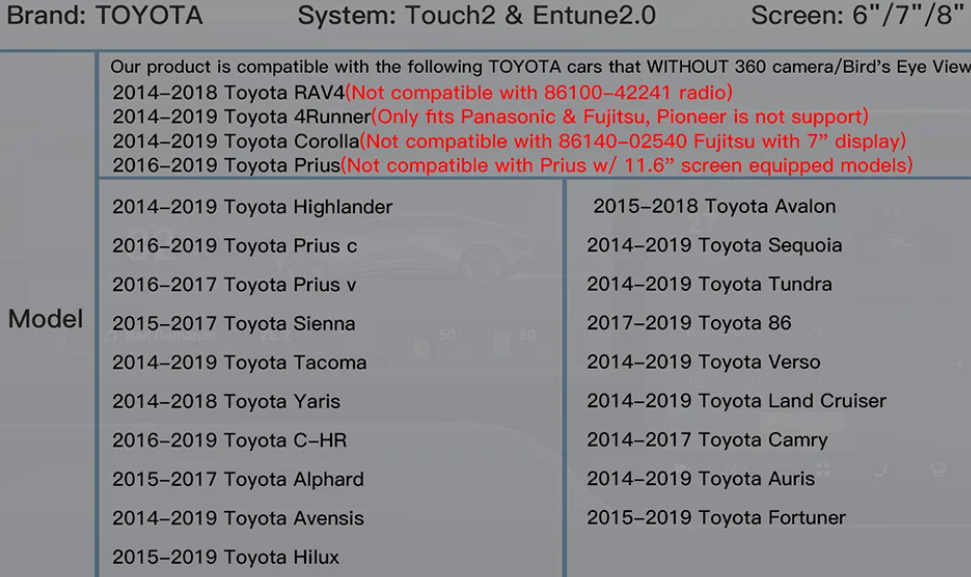Click the Model row label
Screen dimensions: 971x577
click(x=46, y=320)
